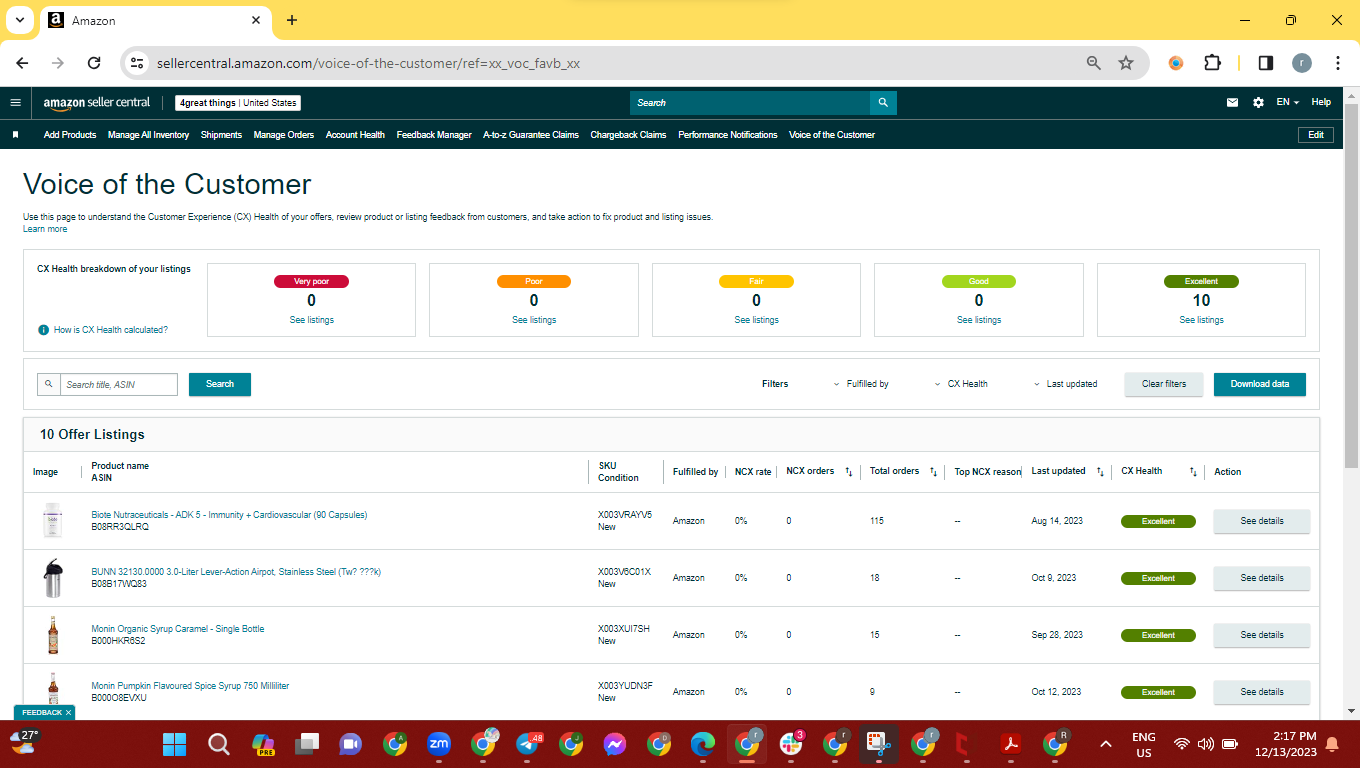
Task: Click the teal Search button beside the ASIN field
Action: 220,384
